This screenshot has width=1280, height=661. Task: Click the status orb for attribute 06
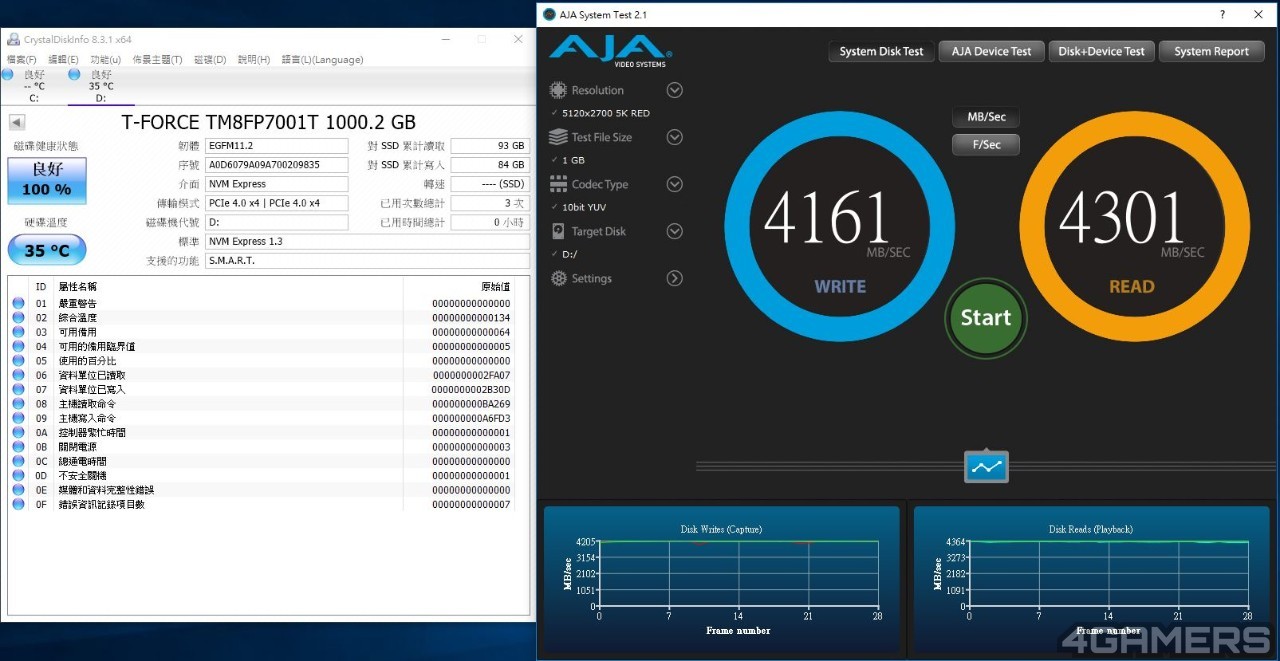click(x=18, y=375)
